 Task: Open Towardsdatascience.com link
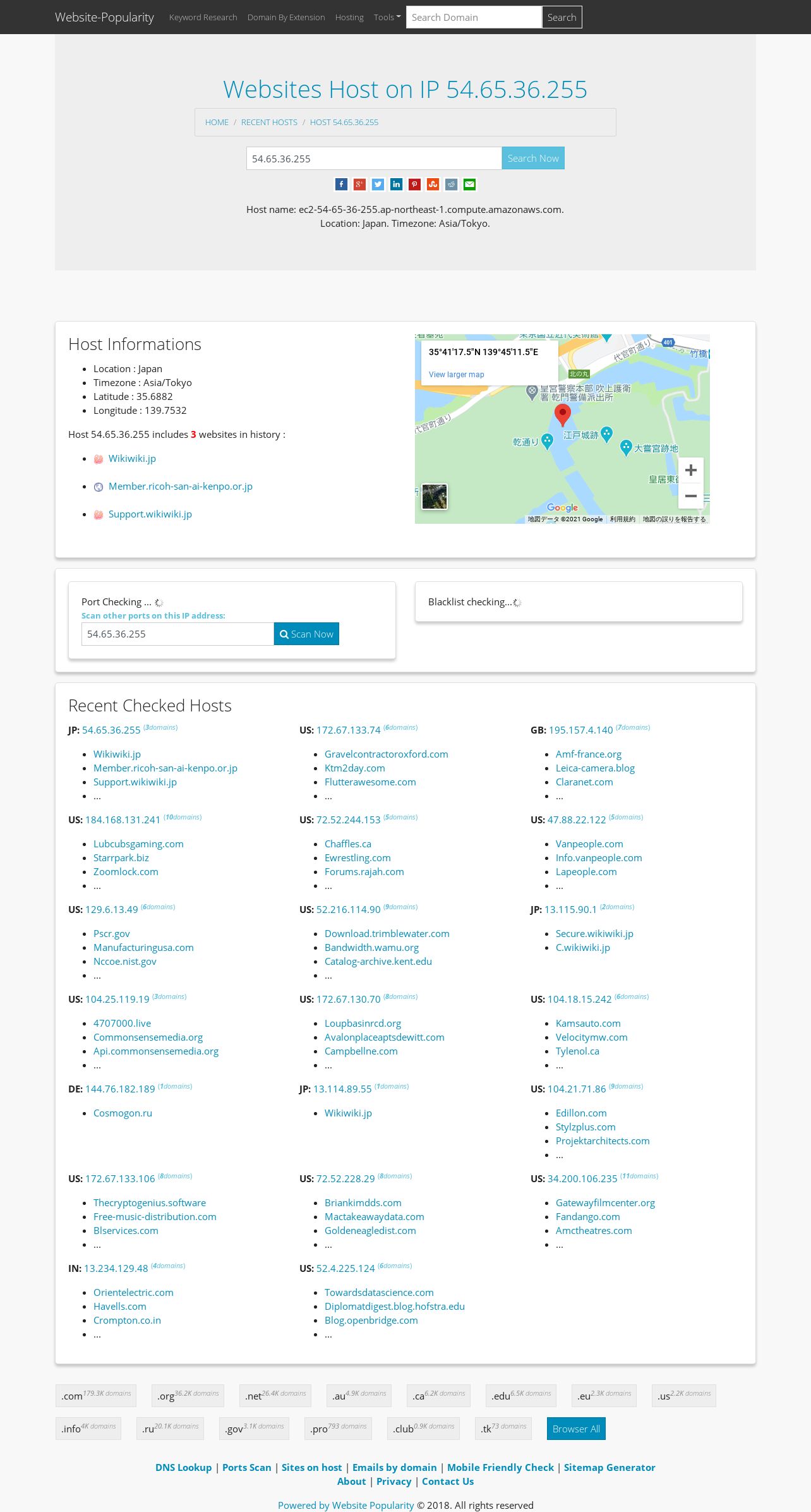(x=379, y=1292)
